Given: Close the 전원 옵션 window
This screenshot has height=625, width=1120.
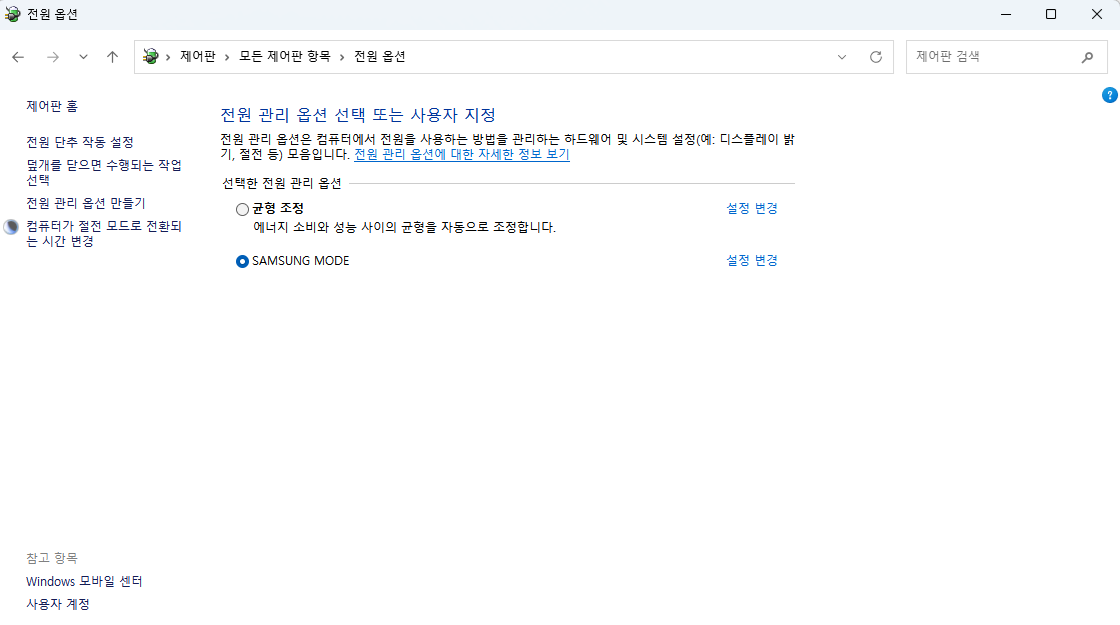Looking at the screenshot, I should pyautogui.click(x=1097, y=14).
